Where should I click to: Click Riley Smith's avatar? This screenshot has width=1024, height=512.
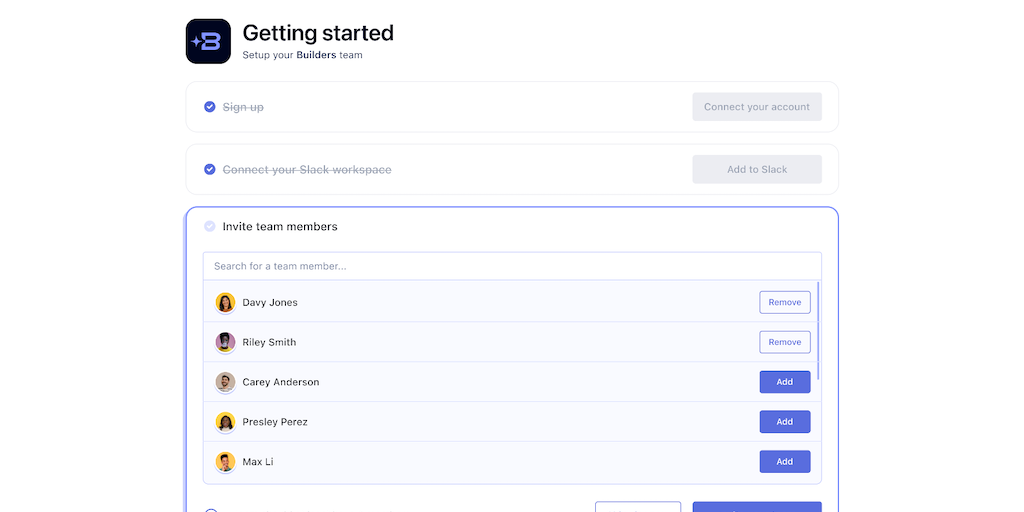click(225, 342)
